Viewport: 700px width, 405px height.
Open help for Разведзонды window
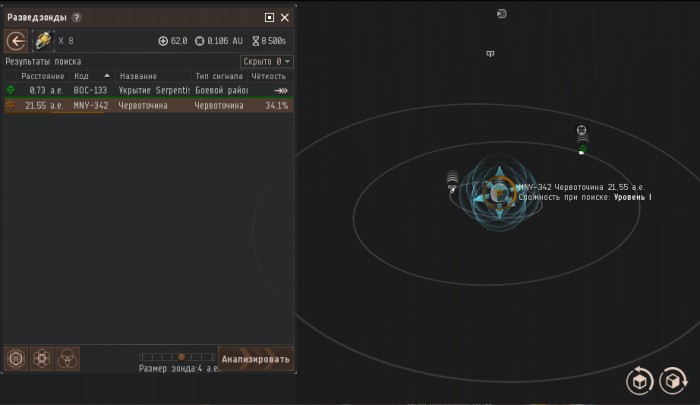(x=76, y=17)
